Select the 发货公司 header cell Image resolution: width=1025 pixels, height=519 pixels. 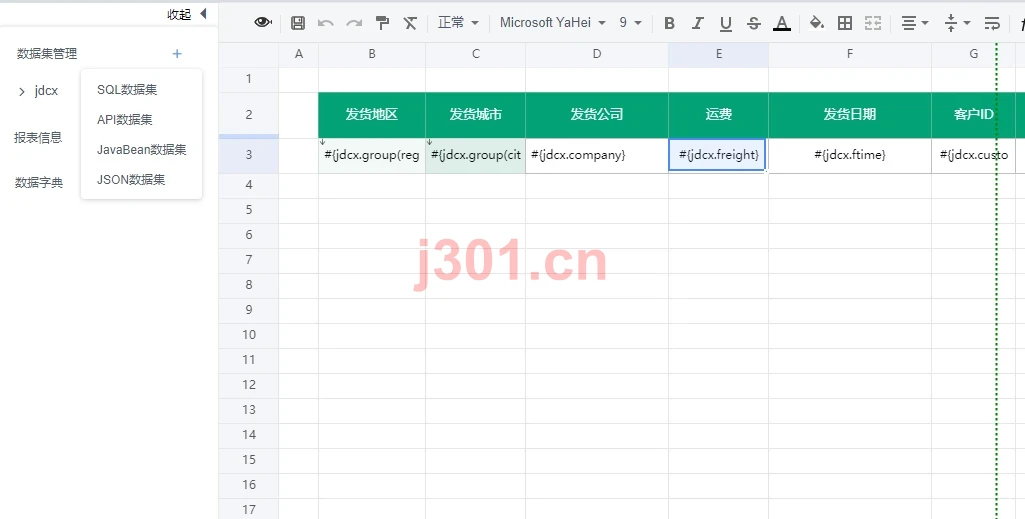(597, 114)
